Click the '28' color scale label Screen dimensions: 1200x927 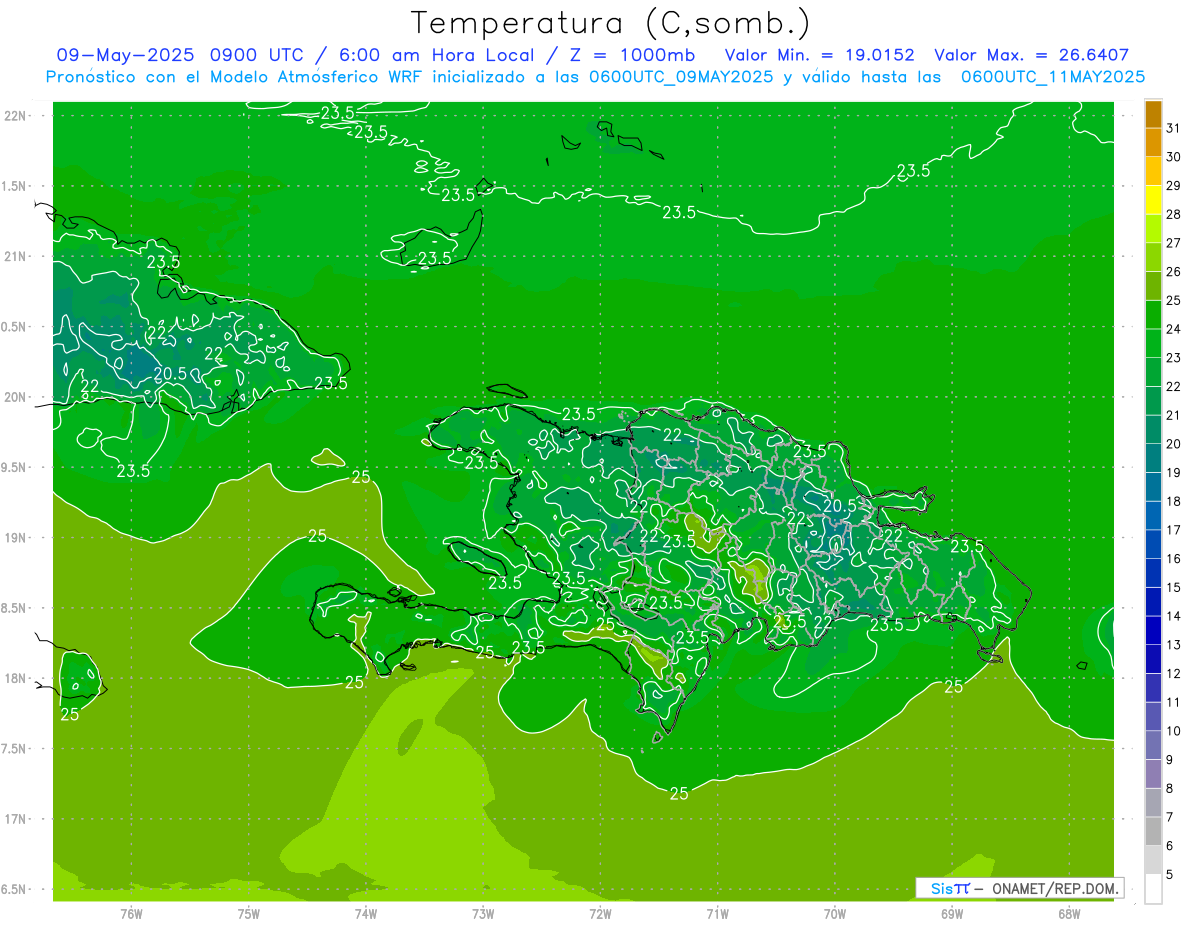coord(1174,214)
